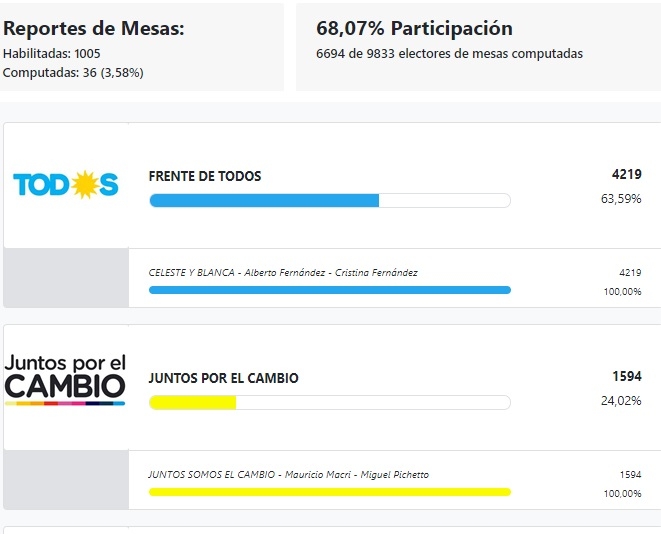Viewport: 661px width, 534px height.
Task: Open the Juntos Somos el Cambio list row
Action: 288,475
